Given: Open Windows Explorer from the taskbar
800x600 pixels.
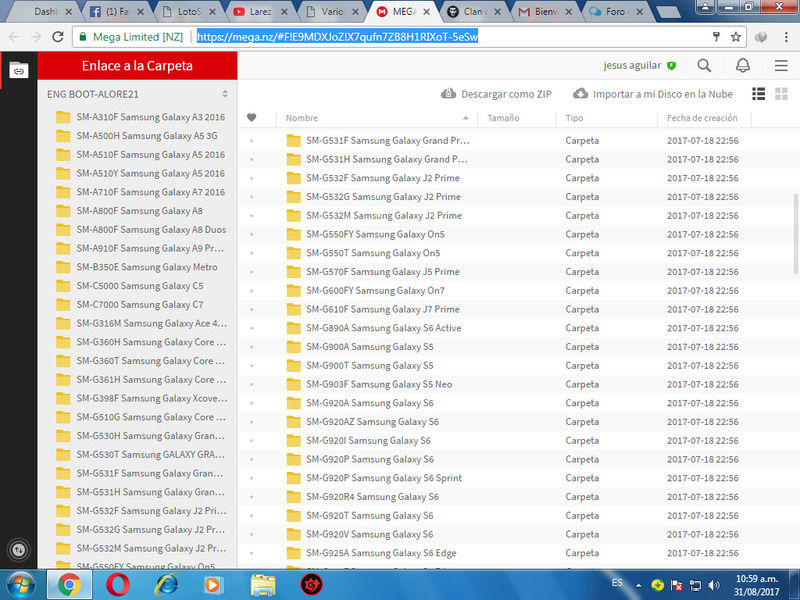Looking at the screenshot, I should coord(263,585).
